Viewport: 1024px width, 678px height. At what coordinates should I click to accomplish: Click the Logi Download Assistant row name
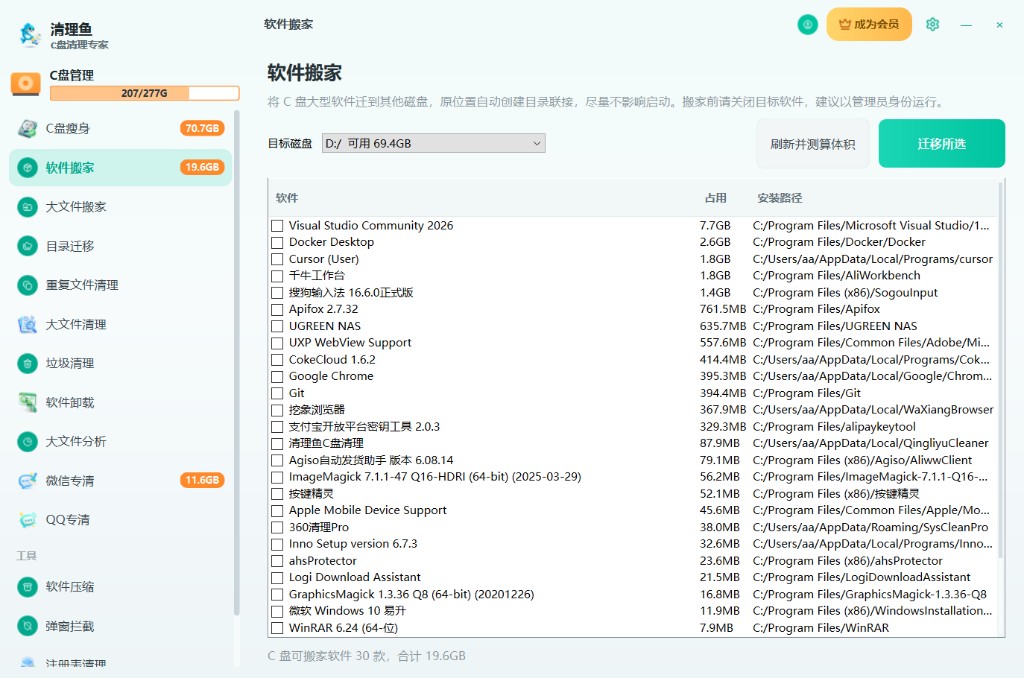[355, 577]
